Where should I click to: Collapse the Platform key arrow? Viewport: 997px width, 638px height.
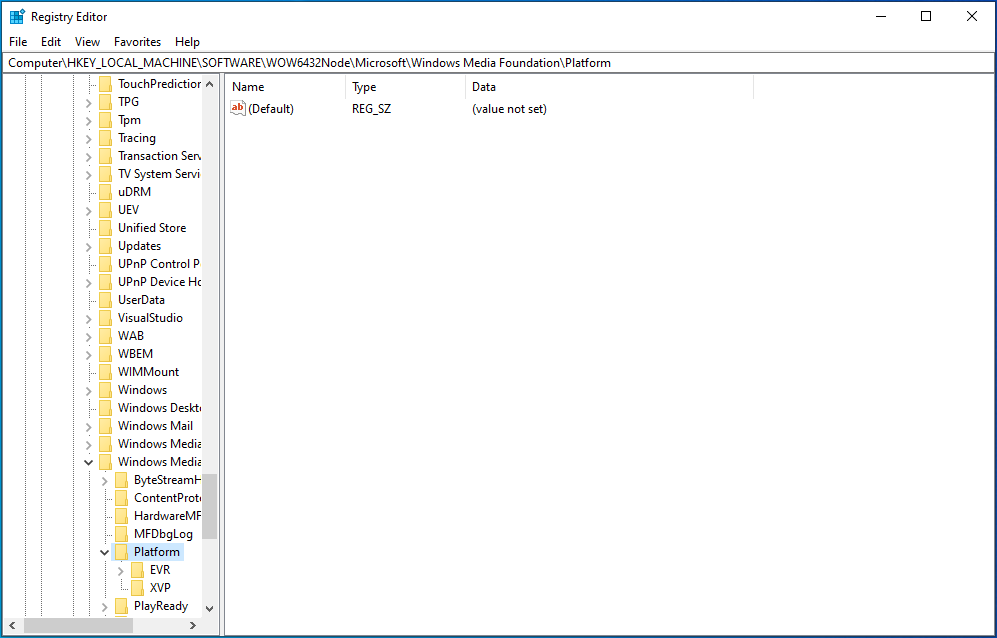104,551
